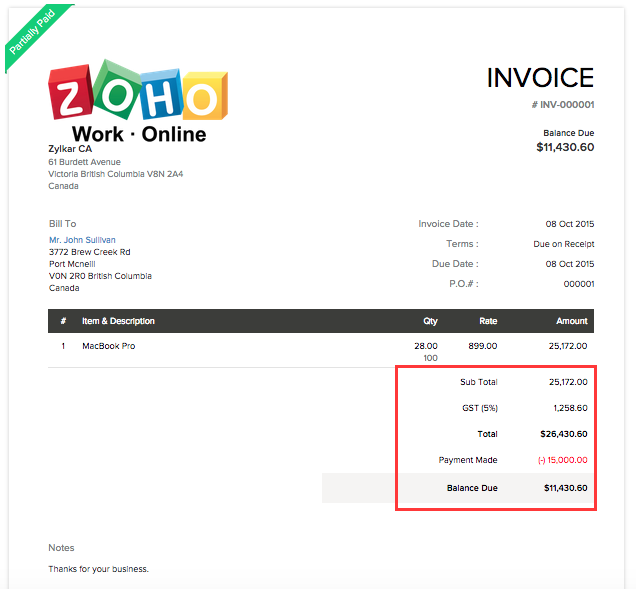Click the Qty column header
This screenshot has height=589, width=636.
tap(430, 321)
